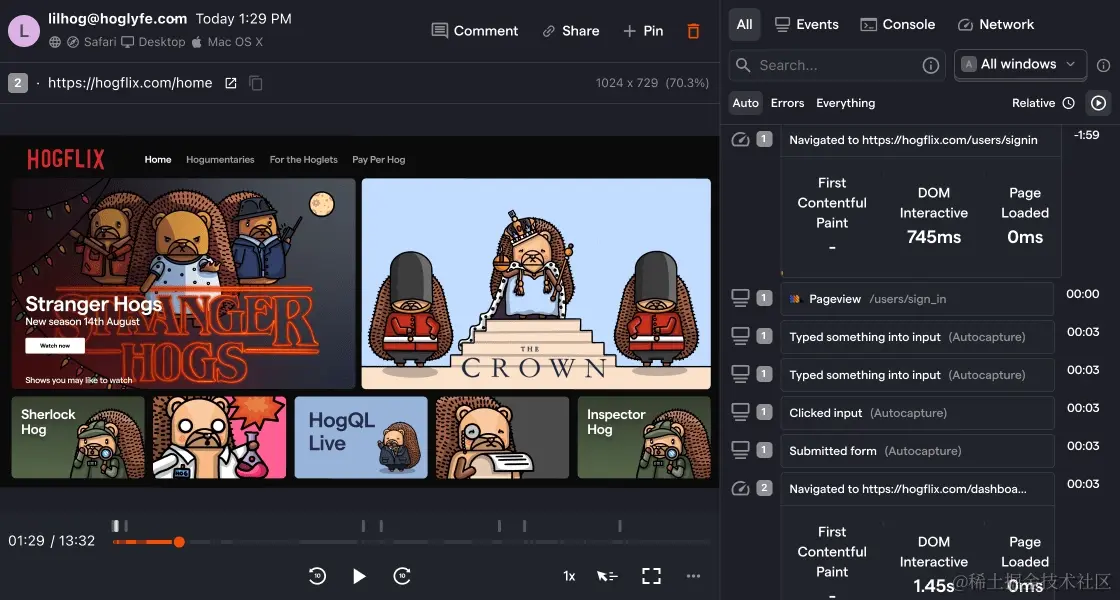The image size is (1120, 600).
Task: Click the info icon beside All windows
Action: click(x=1103, y=65)
